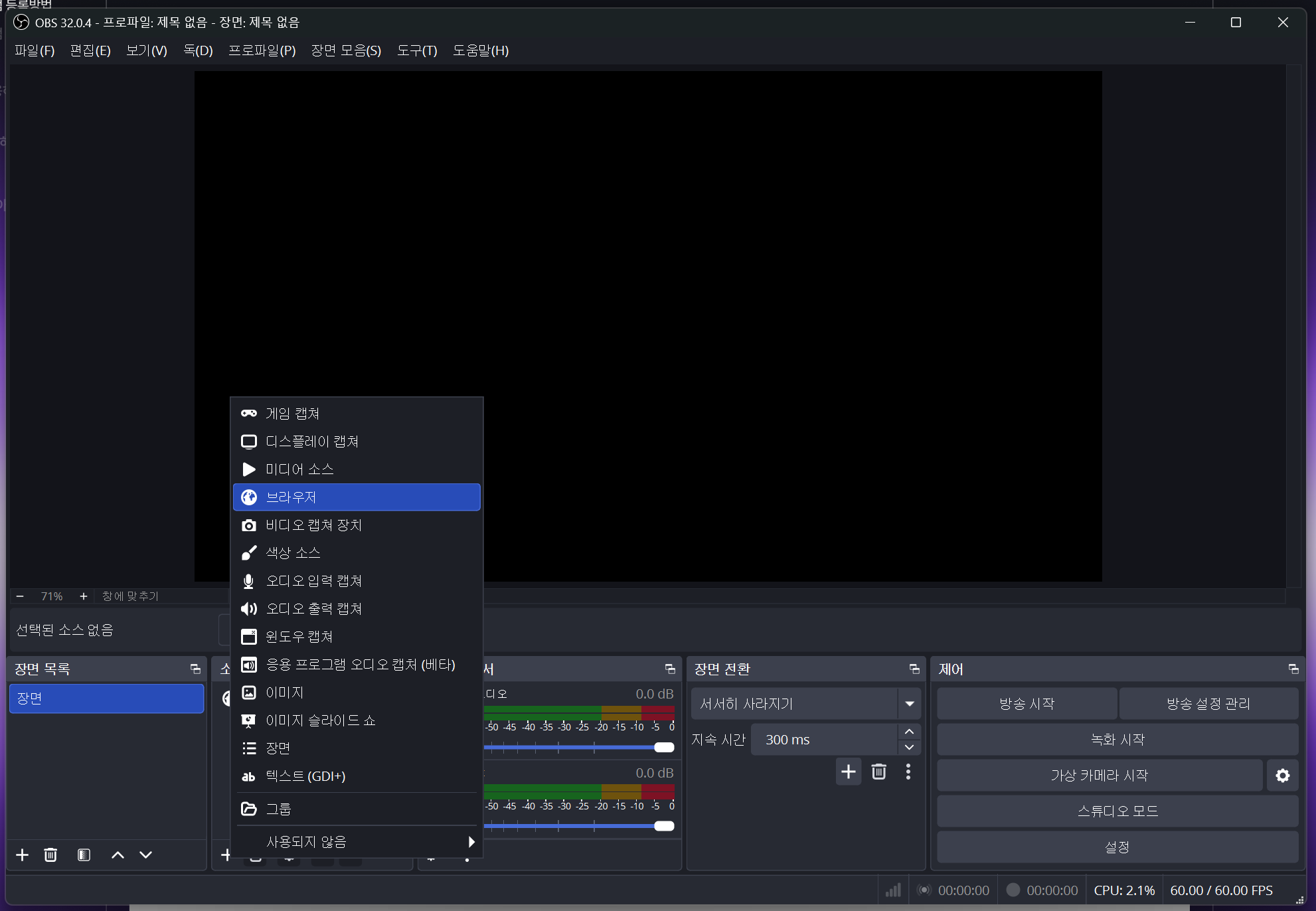Click the recording status dot icon
This screenshot has height=911, width=1316.
pyautogui.click(x=1013, y=890)
